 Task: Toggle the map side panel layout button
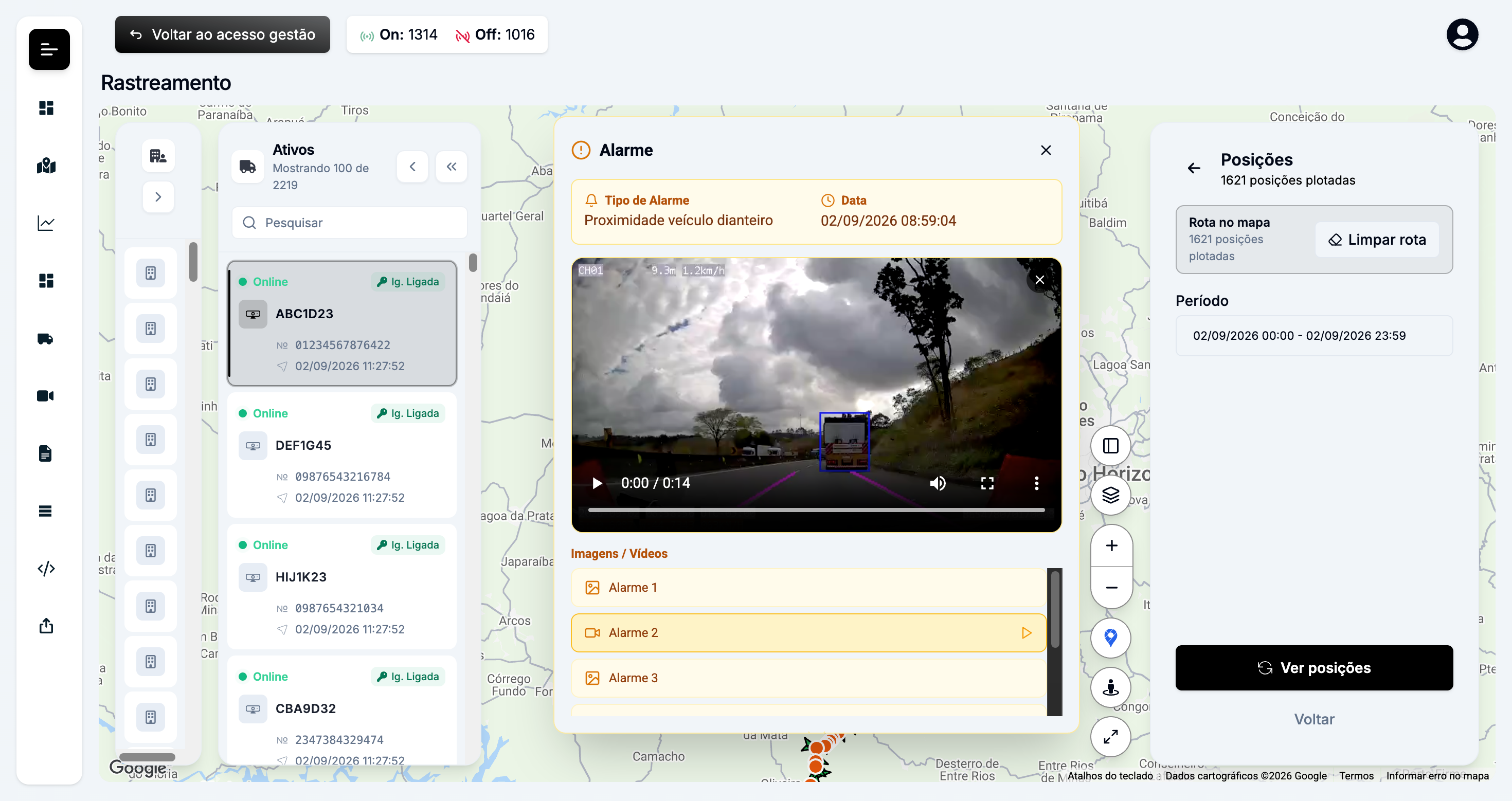tap(1110, 446)
